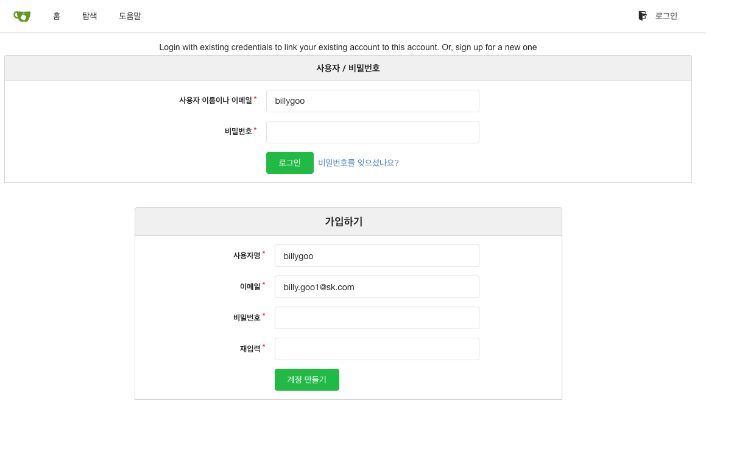Focus the signup 비밀번호 password field

pyautogui.click(x=377, y=318)
